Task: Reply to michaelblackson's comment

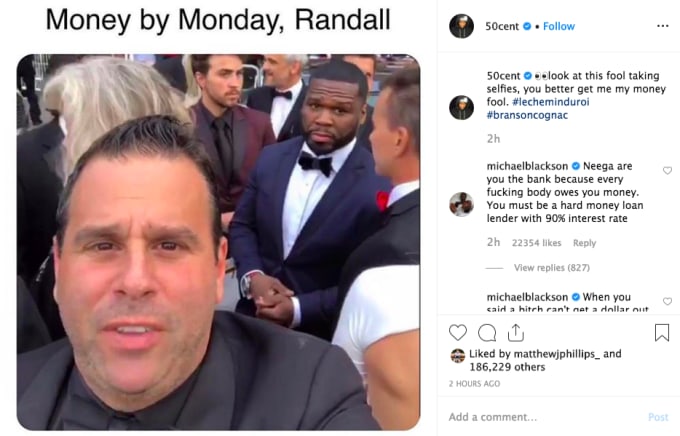Action: (584, 243)
